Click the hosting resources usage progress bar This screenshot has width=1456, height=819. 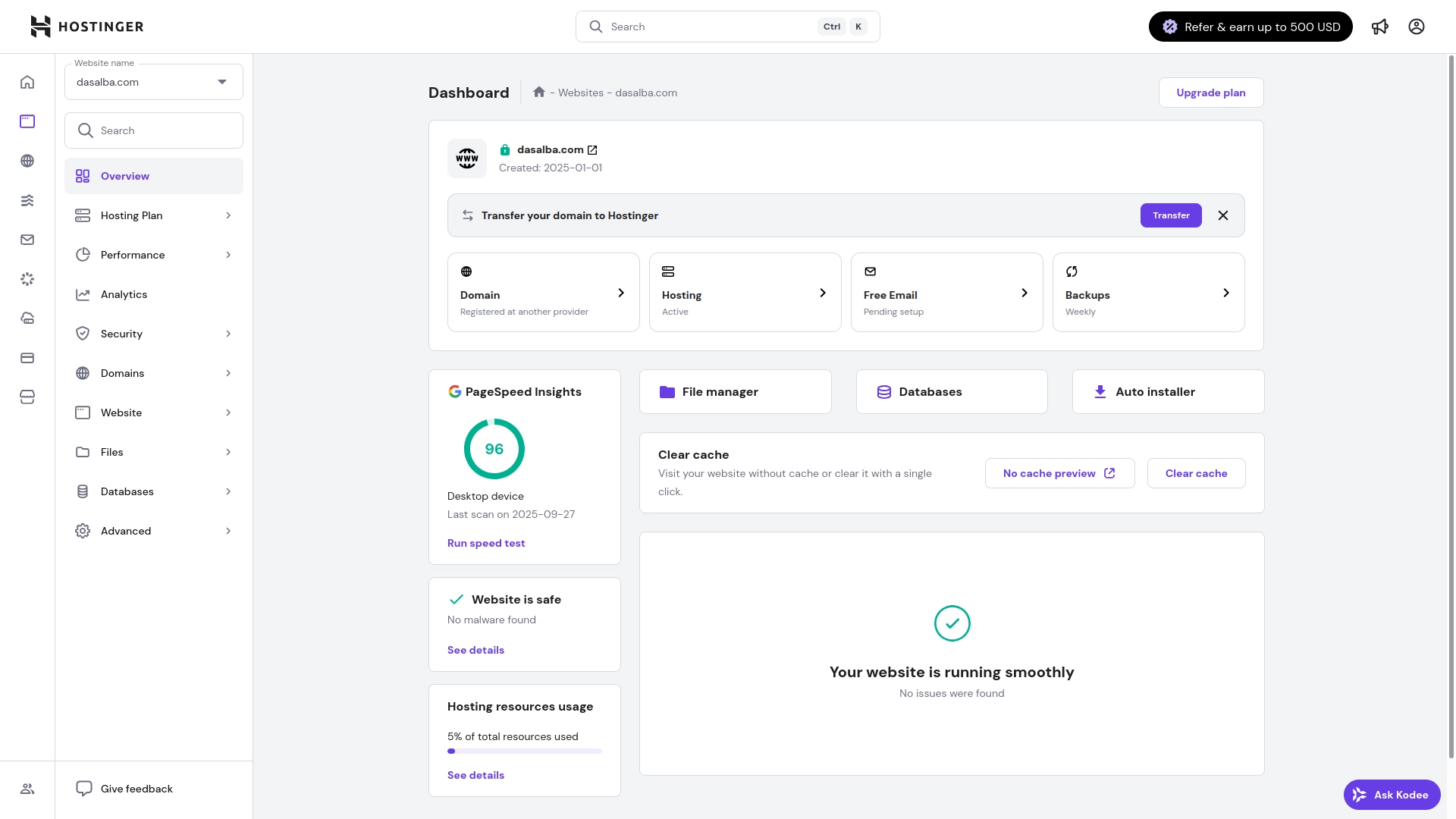[x=524, y=752]
